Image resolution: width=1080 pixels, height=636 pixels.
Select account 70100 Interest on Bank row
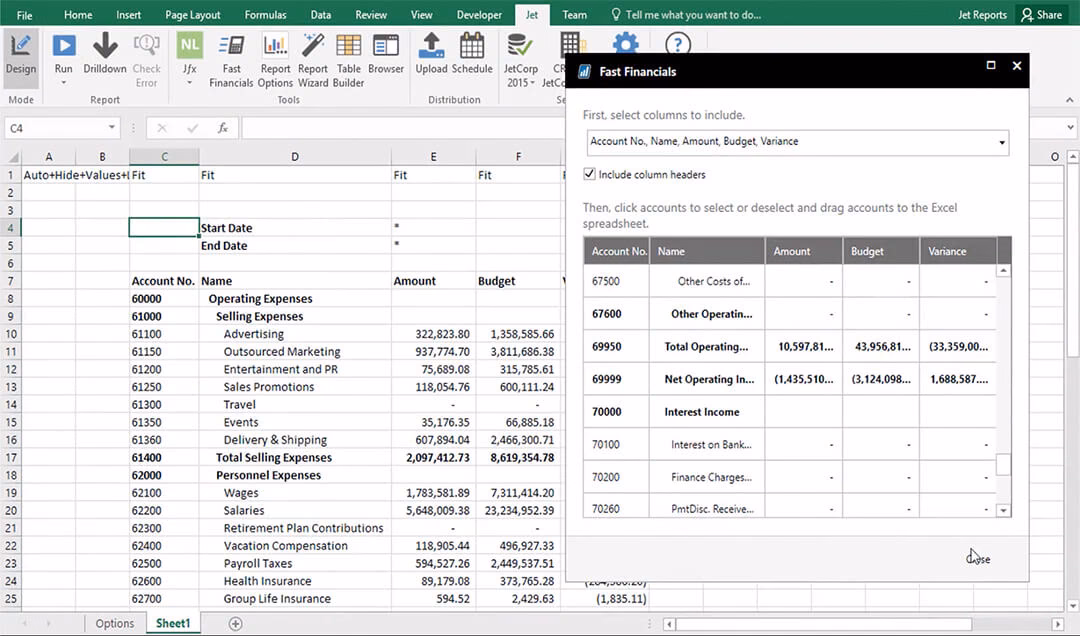pyautogui.click(x=789, y=444)
